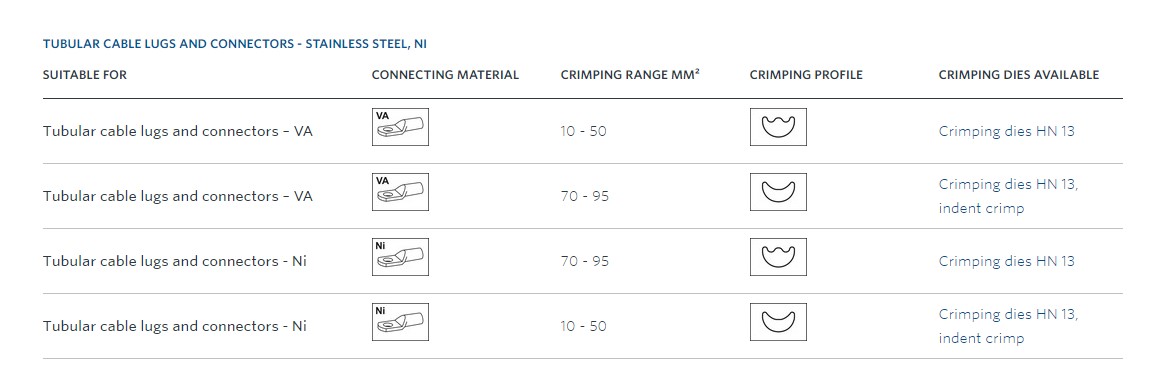
Task: Click crimping profile icon in Ni 10 - 50 row
Action: pos(778,322)
